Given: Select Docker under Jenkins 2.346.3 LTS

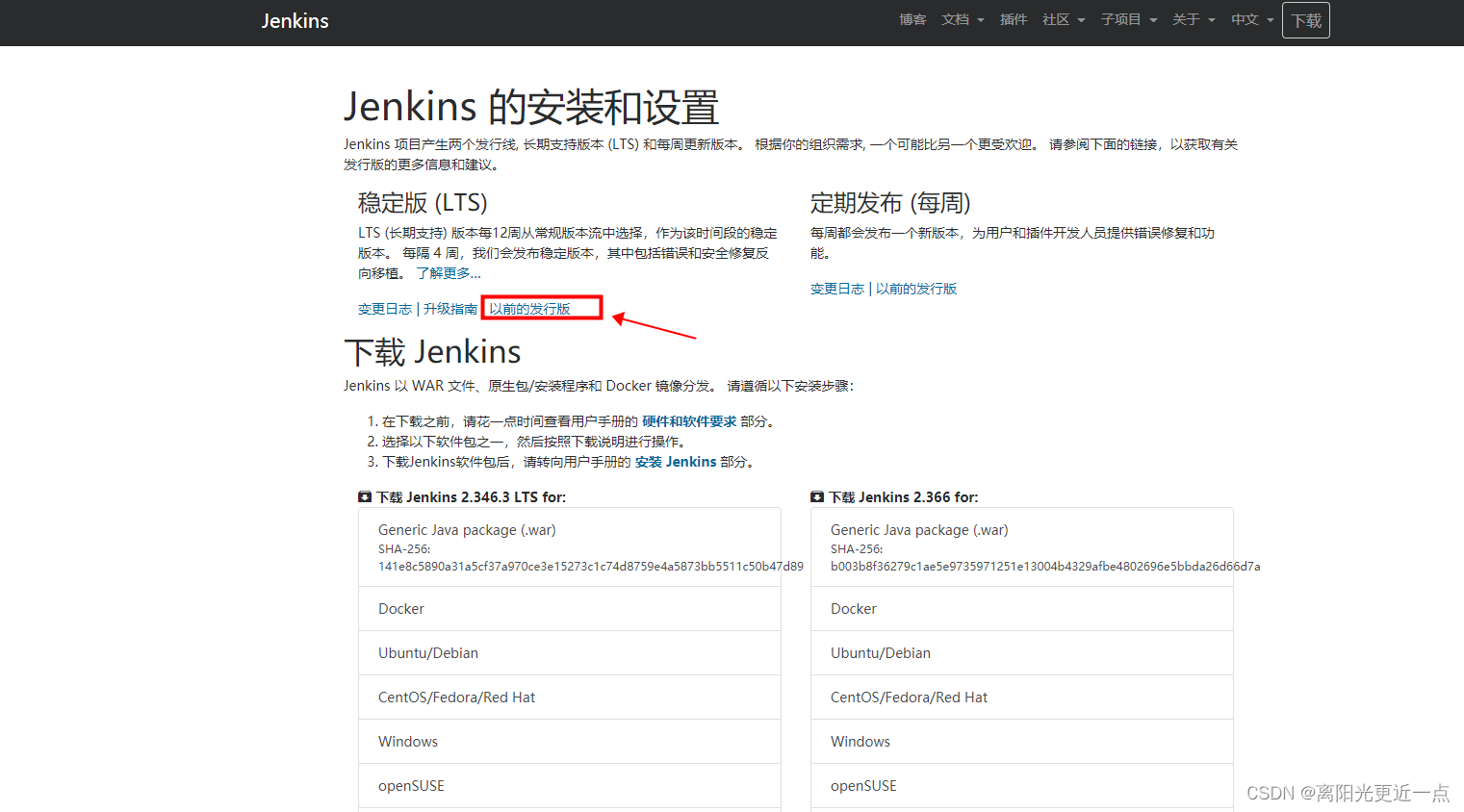Looking at the screenshot, I should point(570,609).
